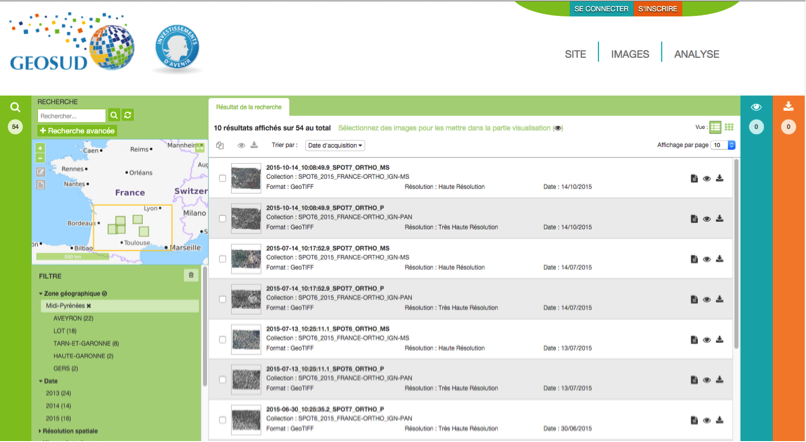Open download panel icon in orange bar
Viewport: 806px width, 442px height.
[x=788, y=106]
